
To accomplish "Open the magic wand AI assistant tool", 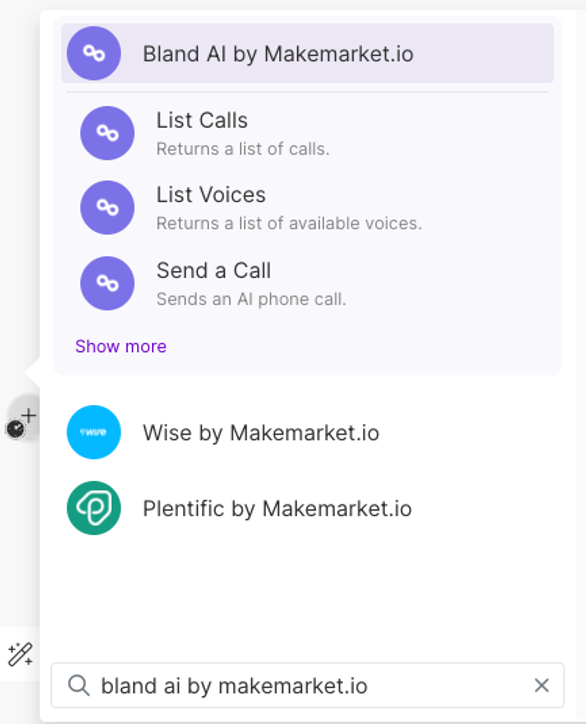I will [20, 654].
